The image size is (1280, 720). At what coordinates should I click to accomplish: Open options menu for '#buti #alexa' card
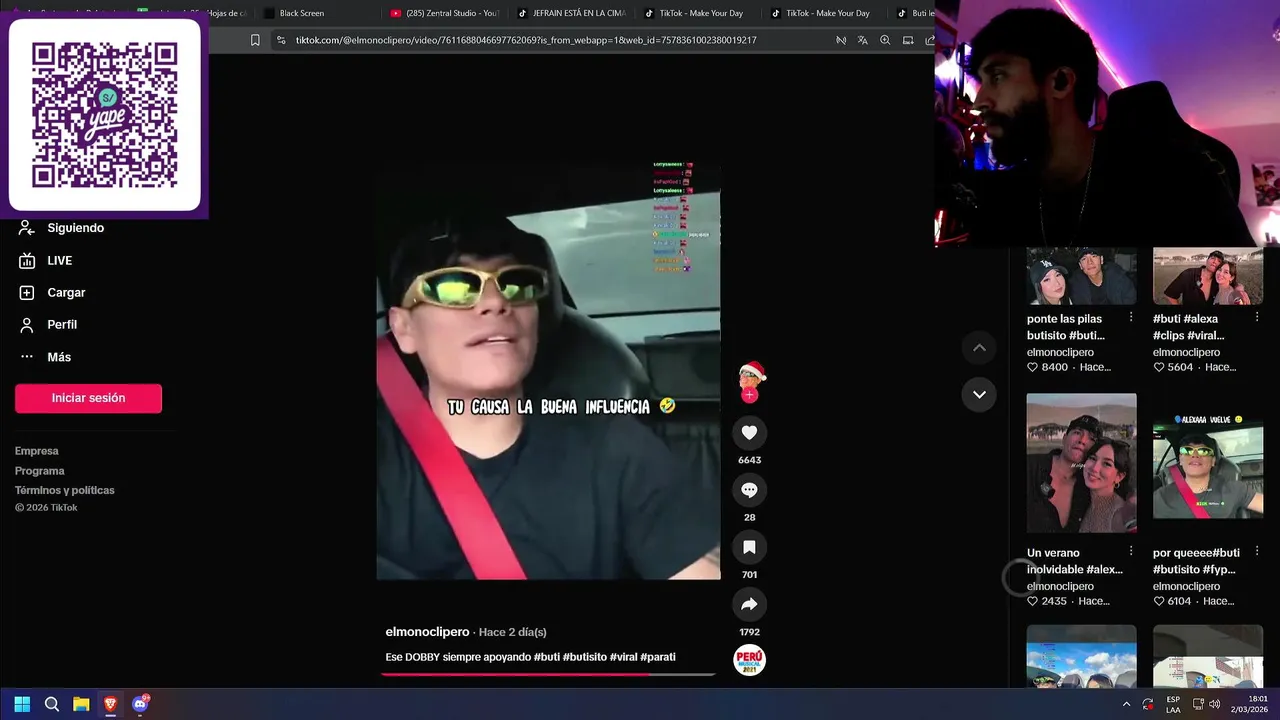1257,317
